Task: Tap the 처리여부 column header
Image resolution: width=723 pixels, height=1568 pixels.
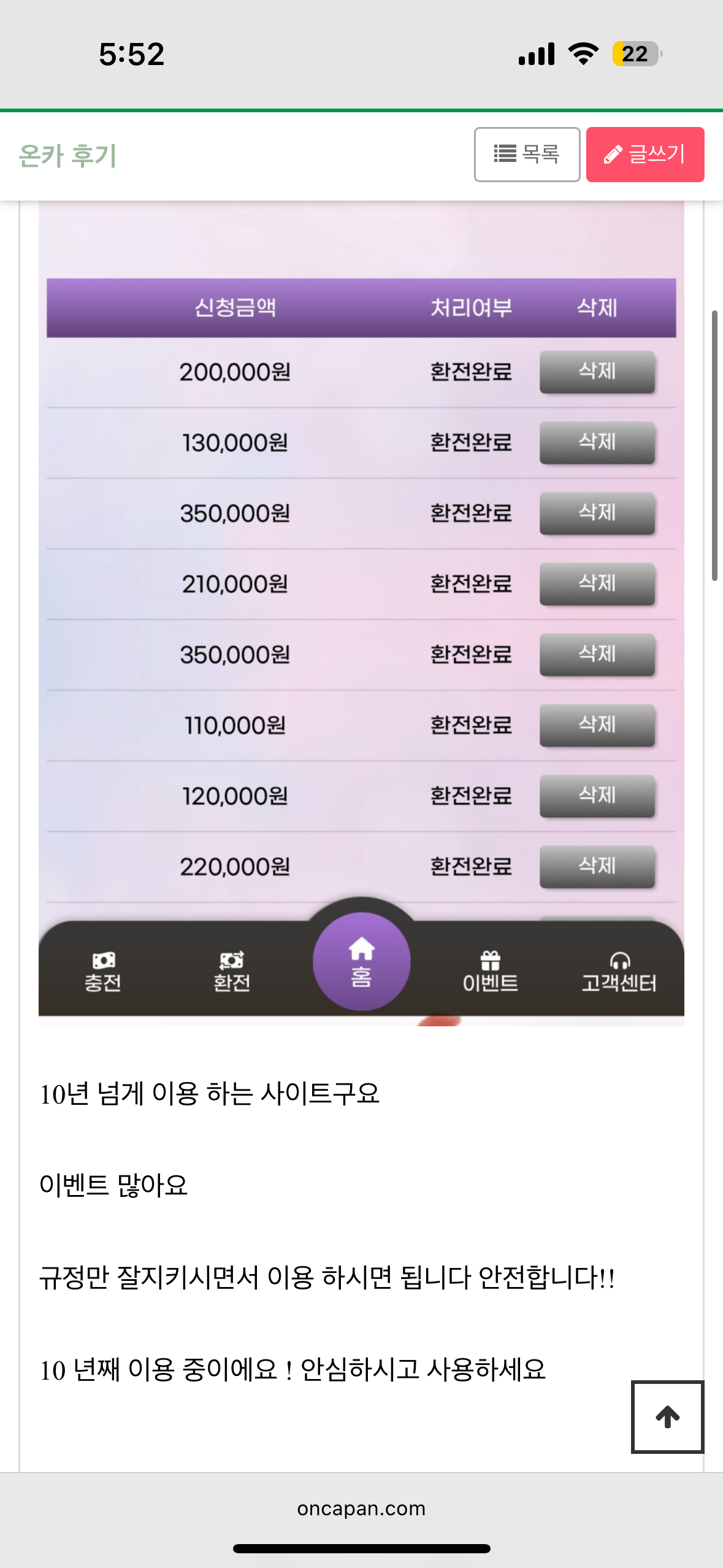Action: [x=471, y=307]
